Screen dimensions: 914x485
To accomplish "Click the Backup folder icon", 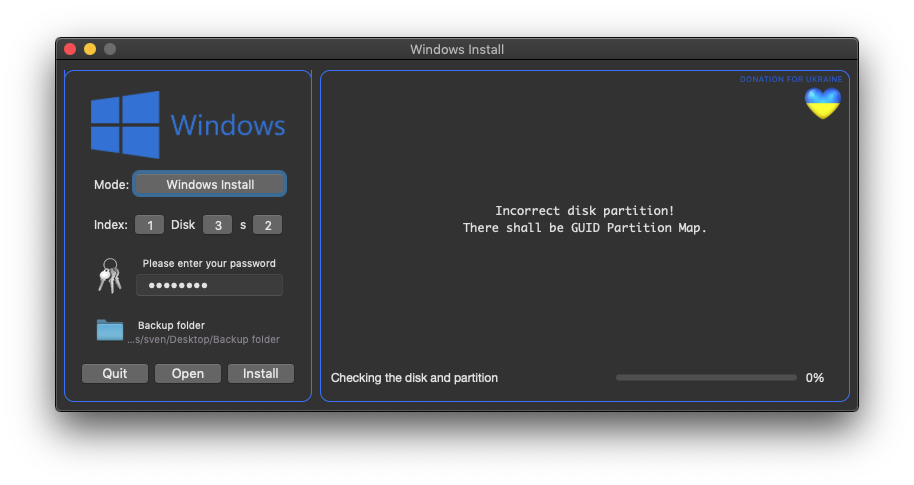I will (x=110, y=330).
